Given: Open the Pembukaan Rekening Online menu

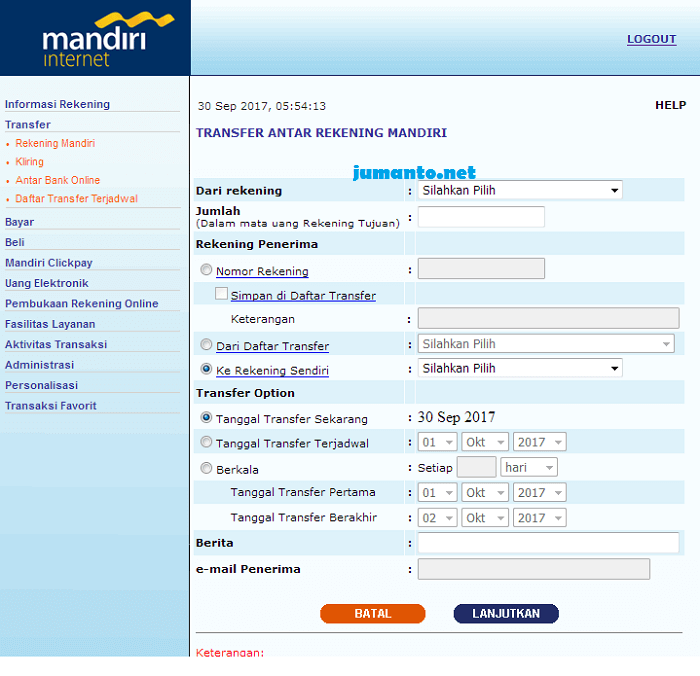Looking at the screenshot, I should tap(82, 303).
